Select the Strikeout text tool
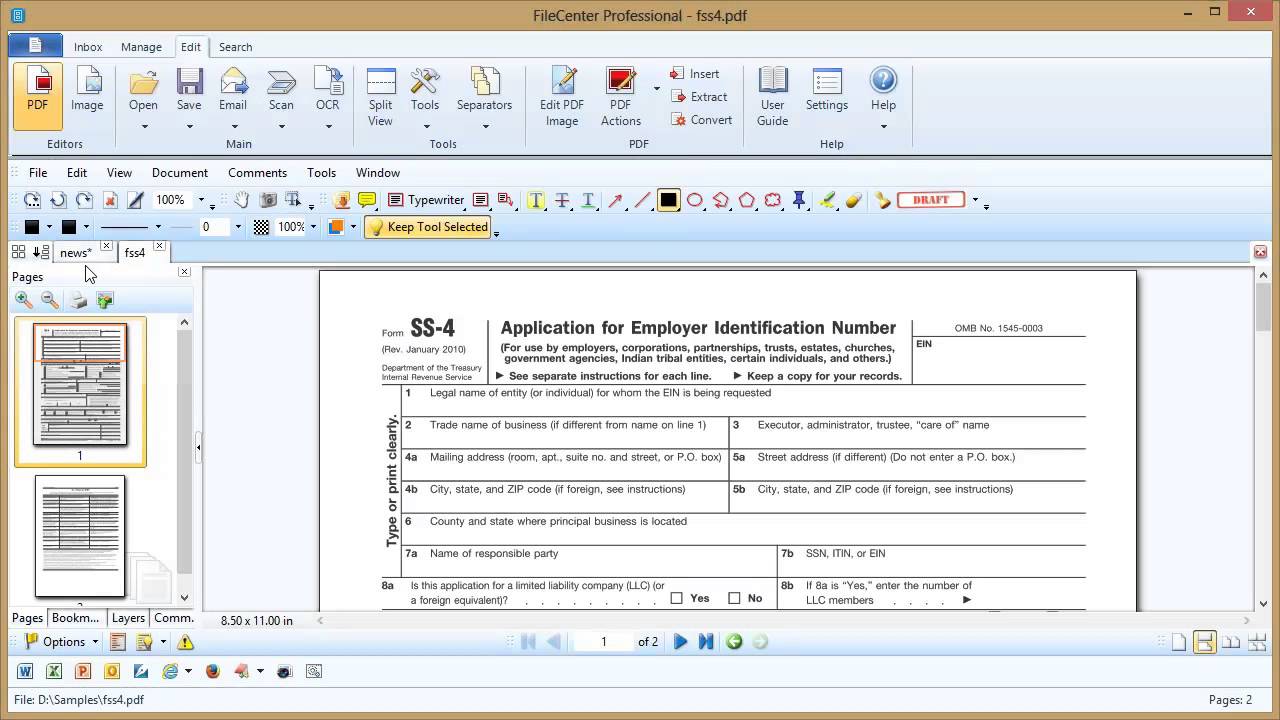The width and height of the screenshot is (1280, 720). (562, 200)
